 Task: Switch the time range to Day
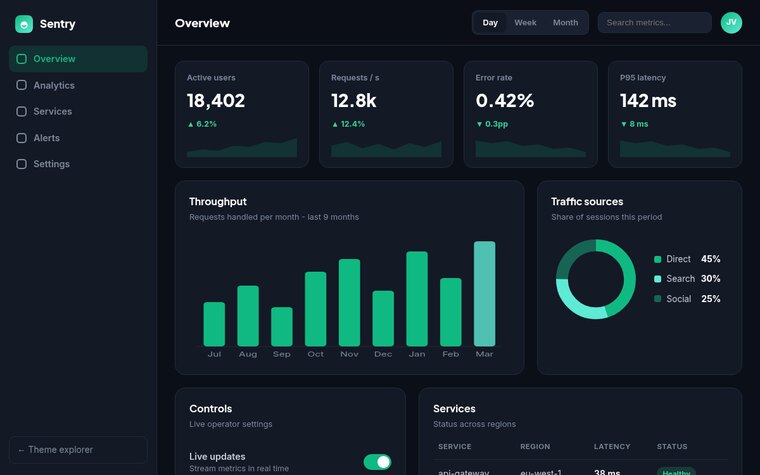point(490,23)
